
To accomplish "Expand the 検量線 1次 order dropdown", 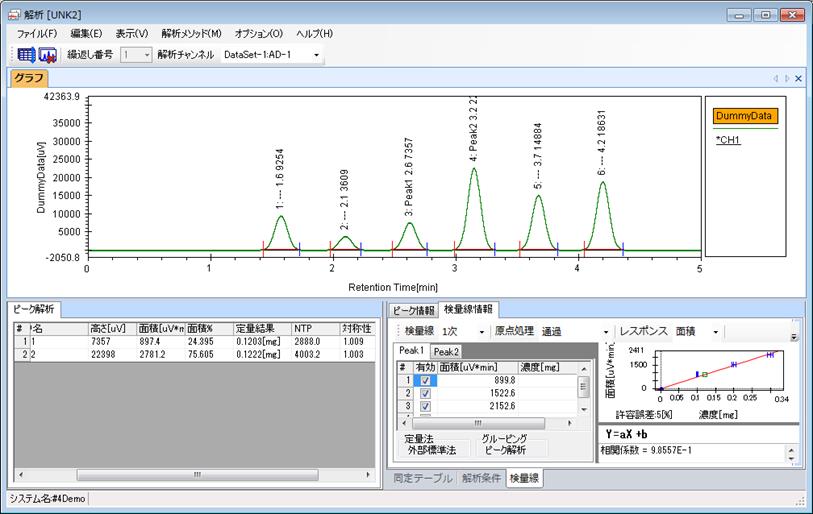I will pyautogui.click(x=481, y=331).
